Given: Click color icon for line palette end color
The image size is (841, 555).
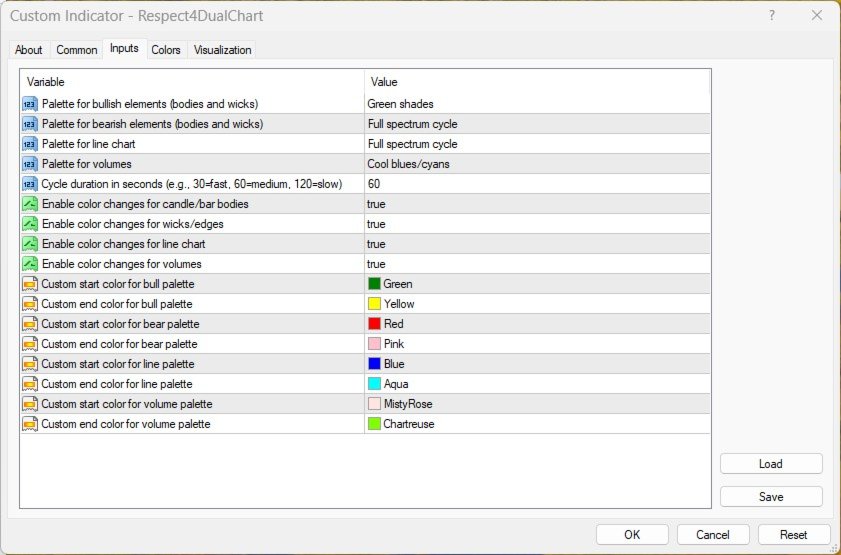Looking at the screenshot, I should (x=30, y=384).
